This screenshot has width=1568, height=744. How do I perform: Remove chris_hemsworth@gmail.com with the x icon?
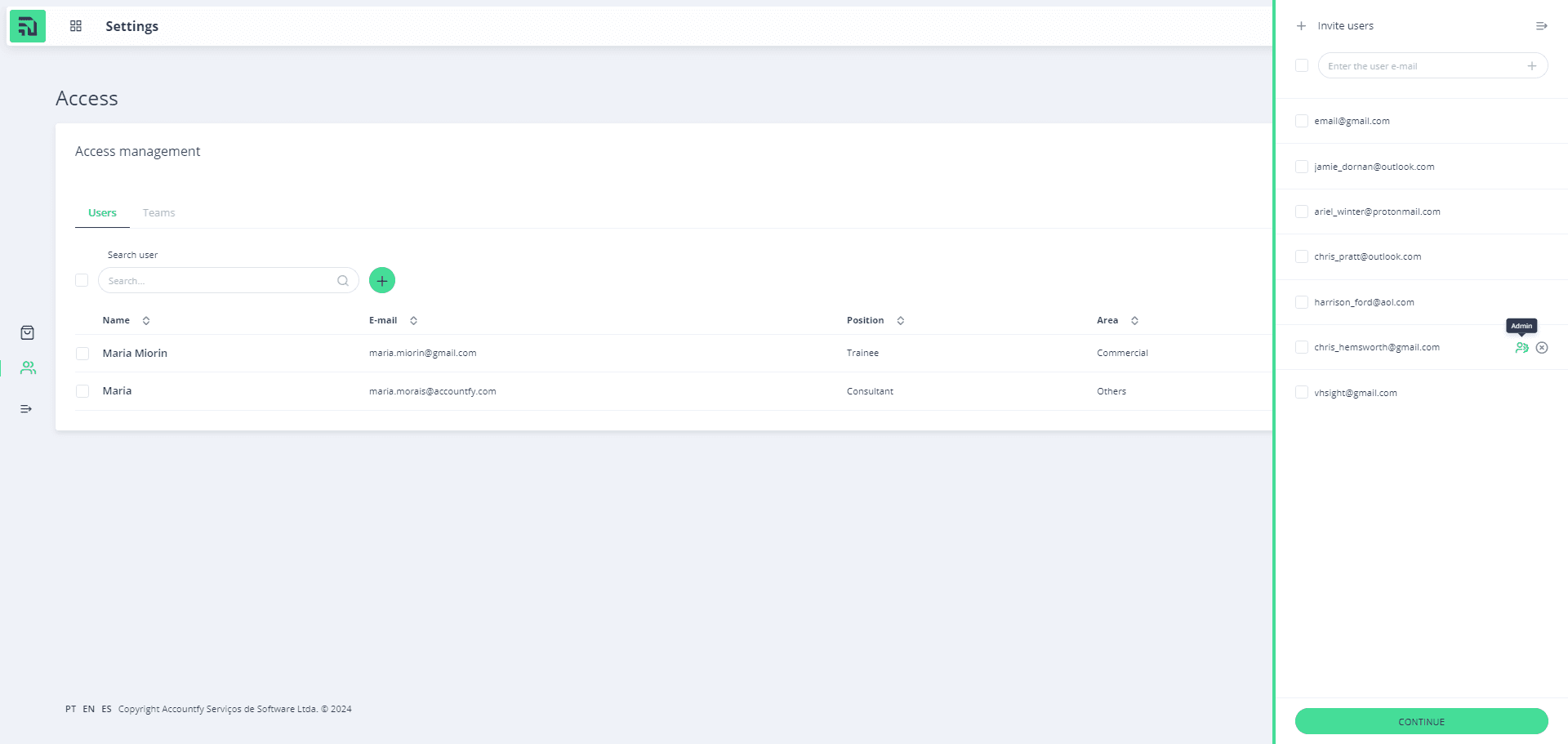(1542, 348)
